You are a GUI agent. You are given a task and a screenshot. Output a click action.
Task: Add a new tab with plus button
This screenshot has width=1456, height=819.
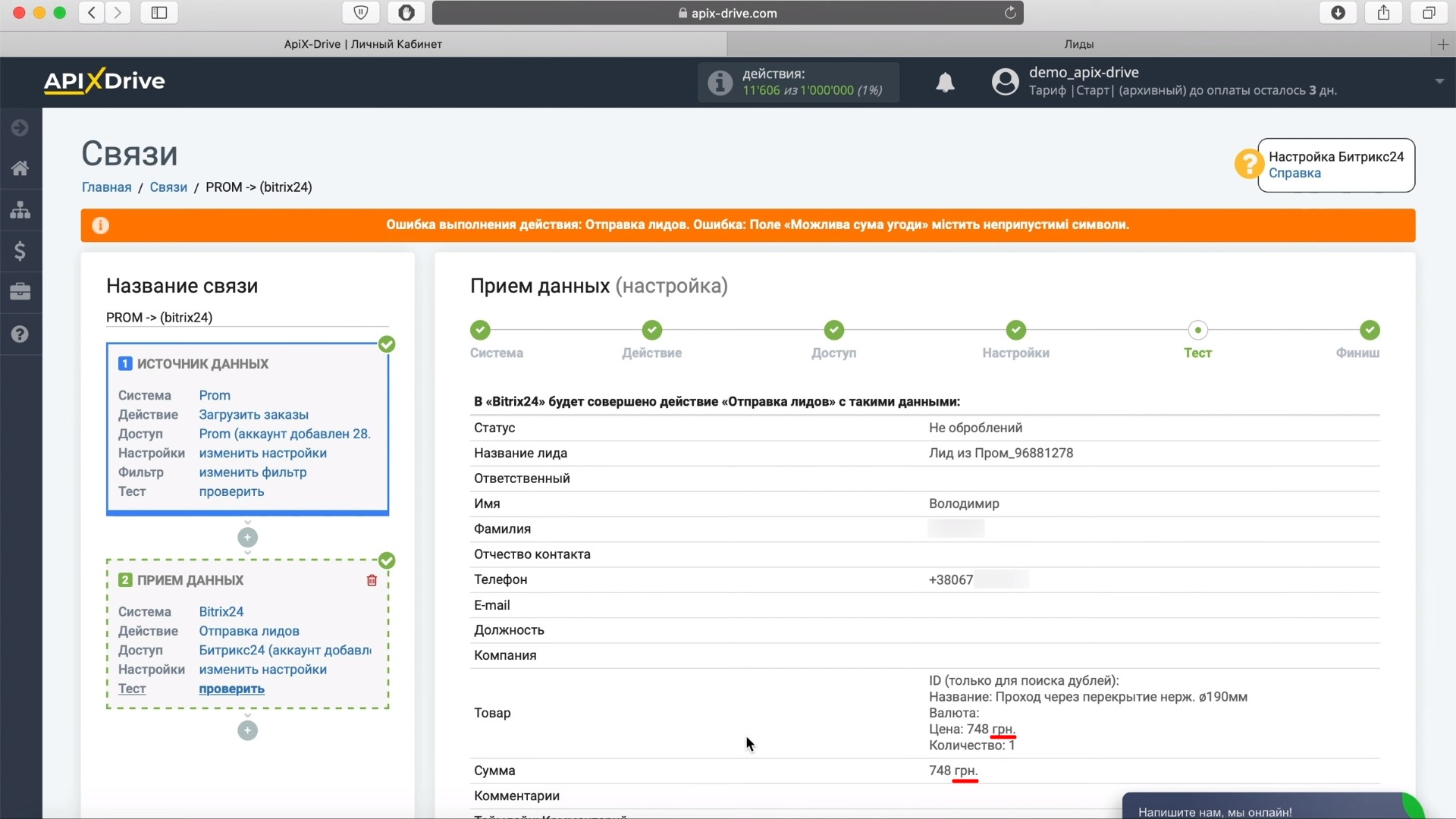[1443, 45]
